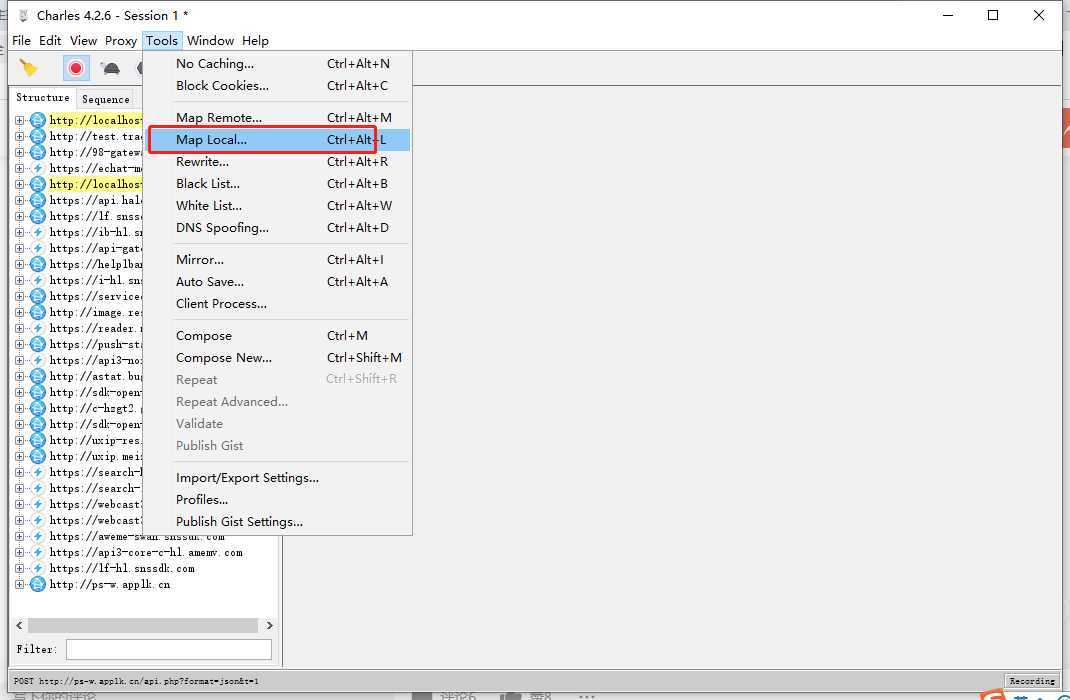Viewport: 1070px width, 700px height.
Task: Click globe icon of http://c-hzgt2 host
Action: click(38, 409)
